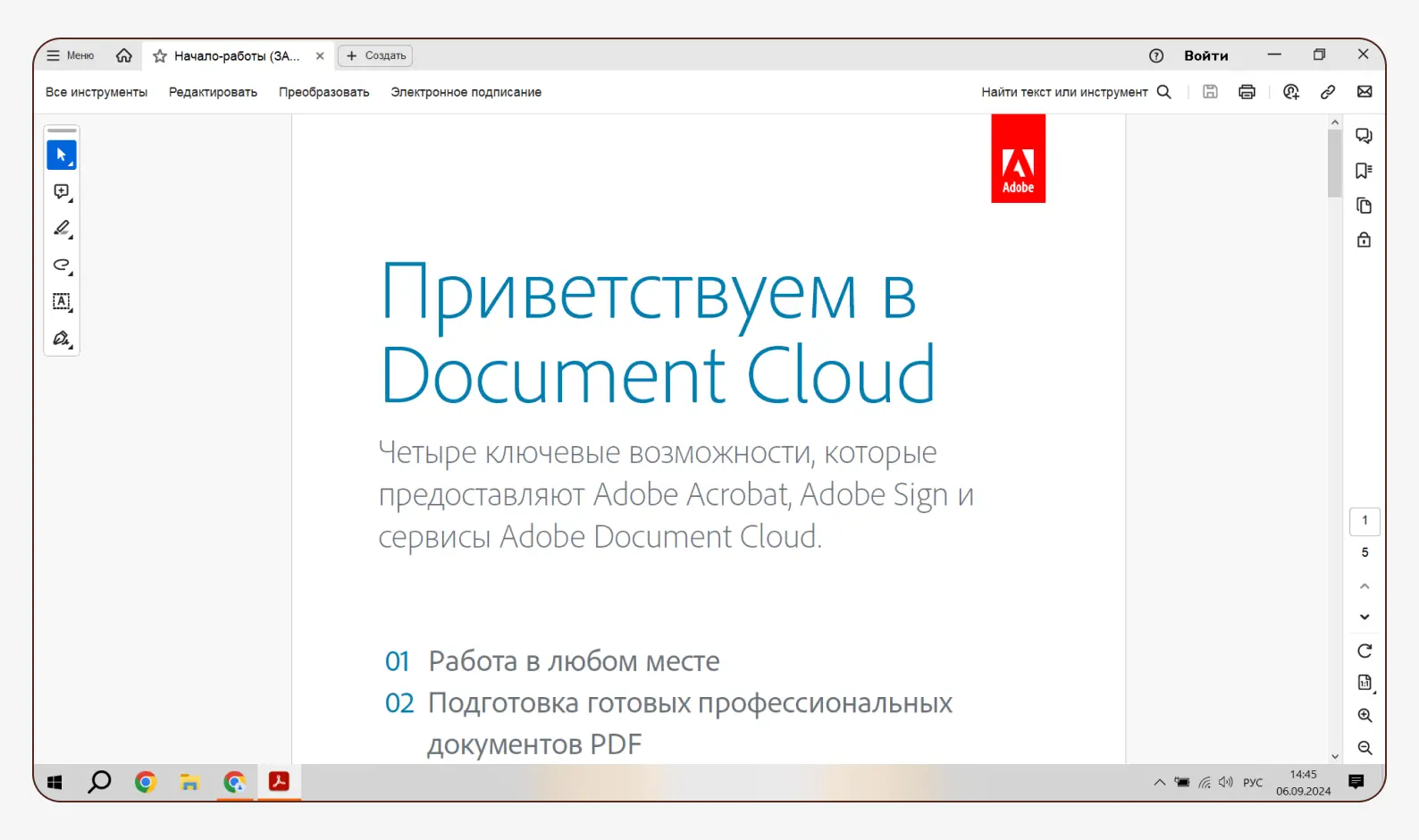Open the page thumbnails panel icon

[x=1364, y=206]
